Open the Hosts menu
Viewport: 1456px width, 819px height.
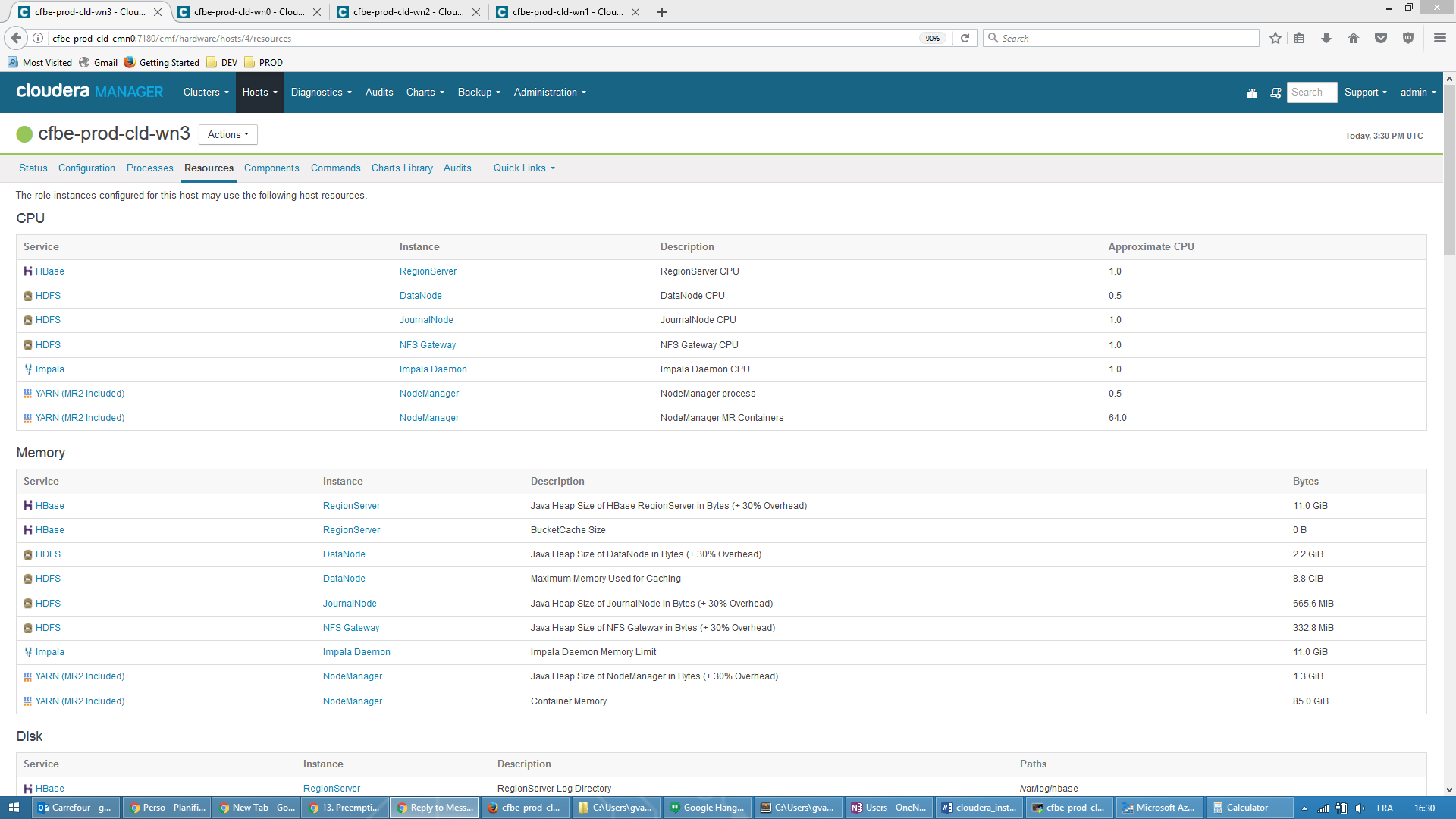pyautogui.click(x=259, y=92)
